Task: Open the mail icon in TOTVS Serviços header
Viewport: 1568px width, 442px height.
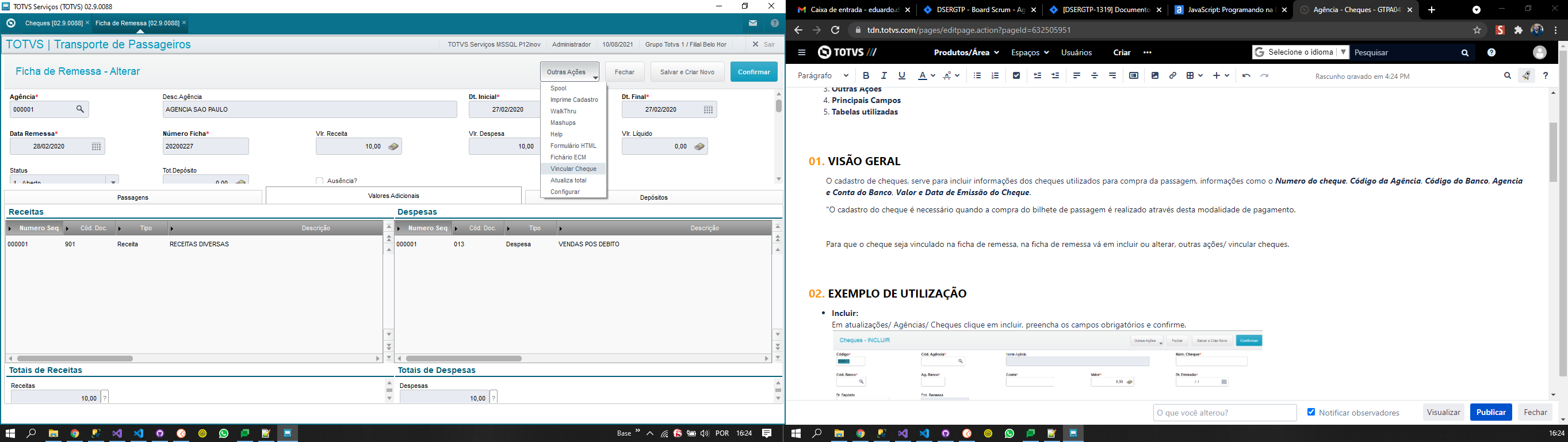Action: click(x=753, y=23)
